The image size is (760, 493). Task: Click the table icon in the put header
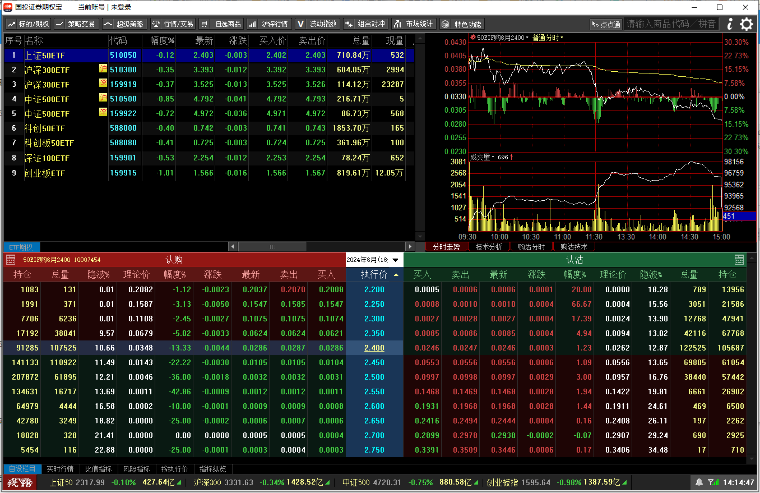(739, 260)
